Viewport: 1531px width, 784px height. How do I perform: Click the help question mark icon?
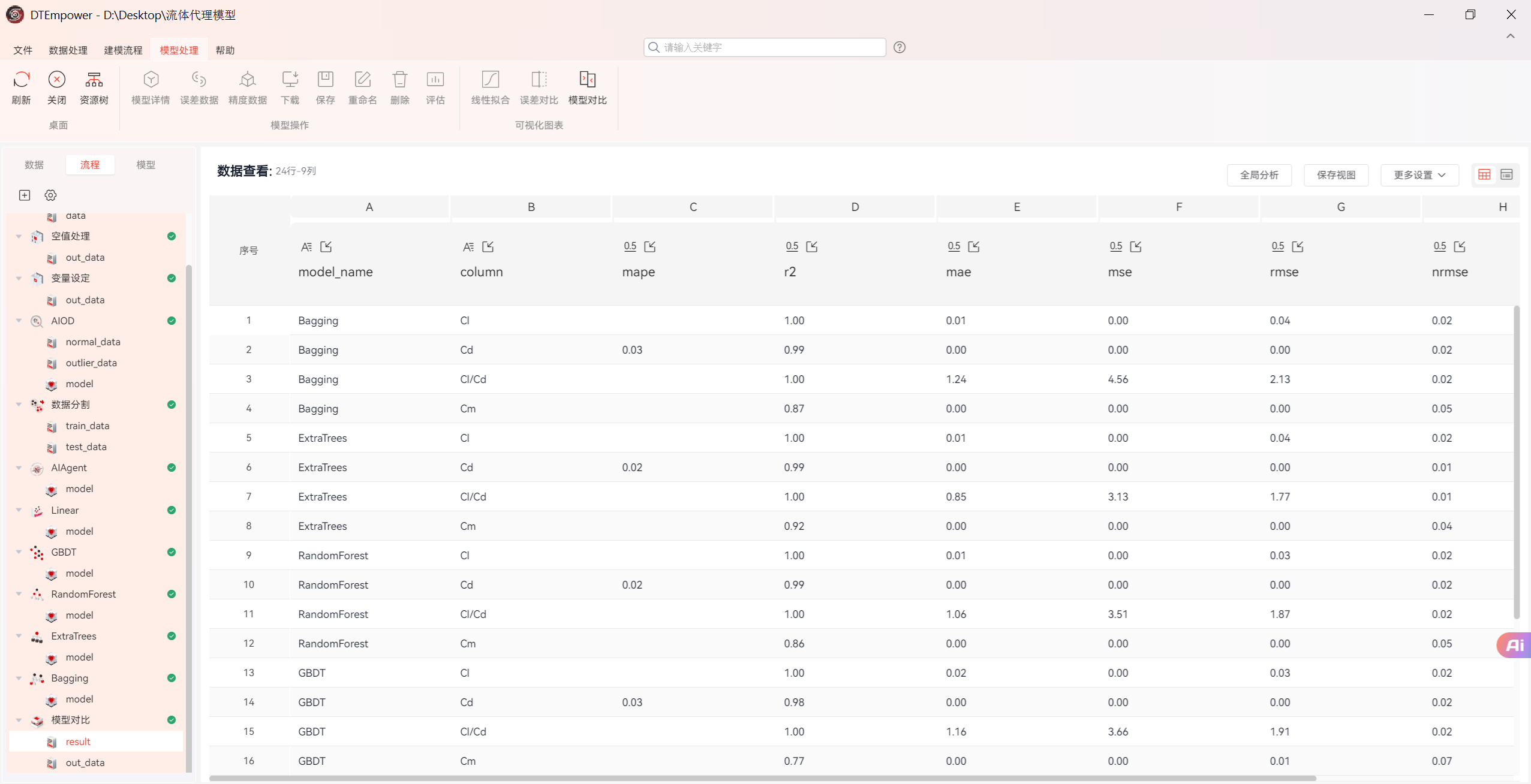point(899,47)
